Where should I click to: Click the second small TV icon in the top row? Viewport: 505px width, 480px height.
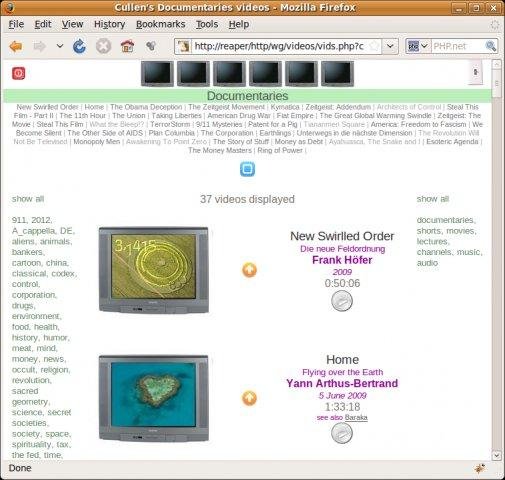point(193,74)
